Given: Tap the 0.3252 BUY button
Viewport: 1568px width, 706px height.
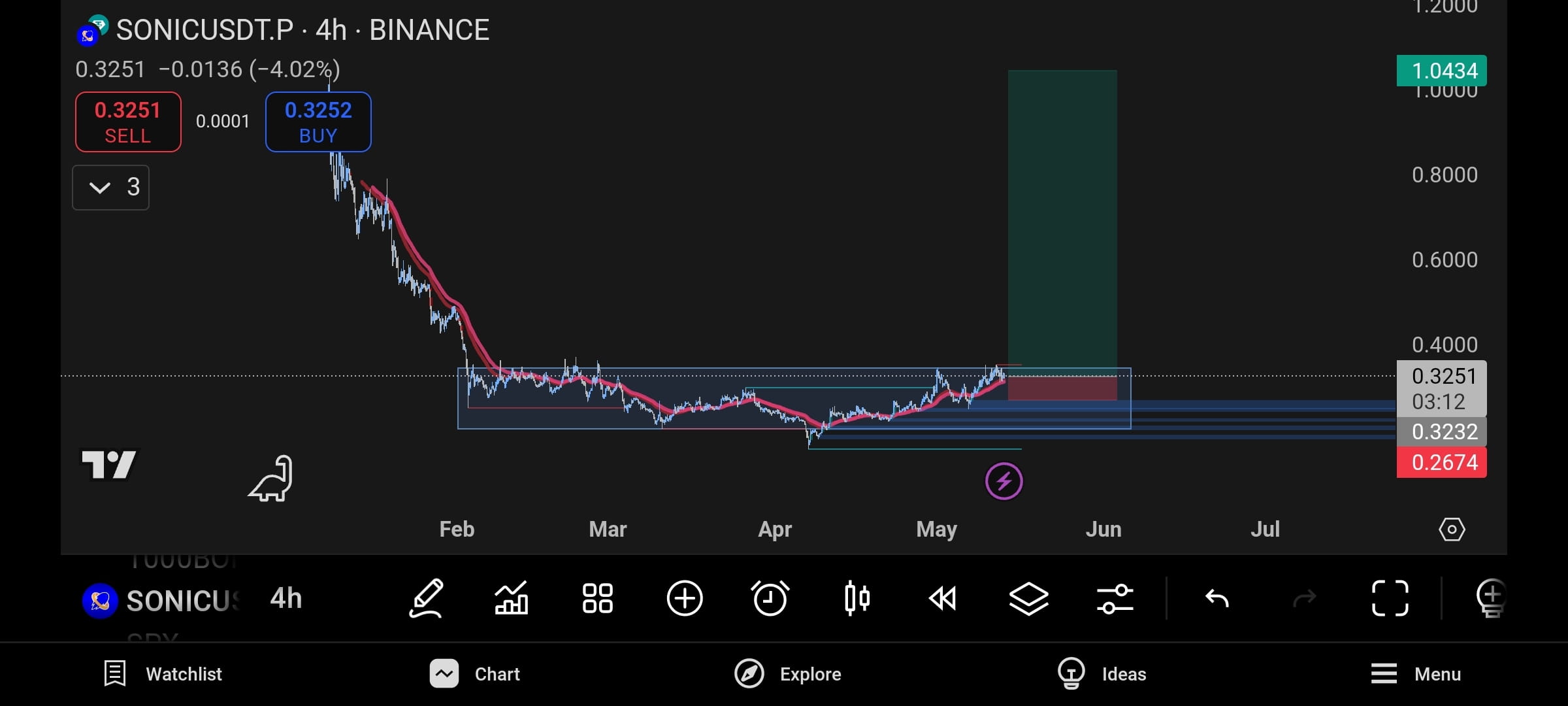Looking at the screenshot, I should 318,122.
